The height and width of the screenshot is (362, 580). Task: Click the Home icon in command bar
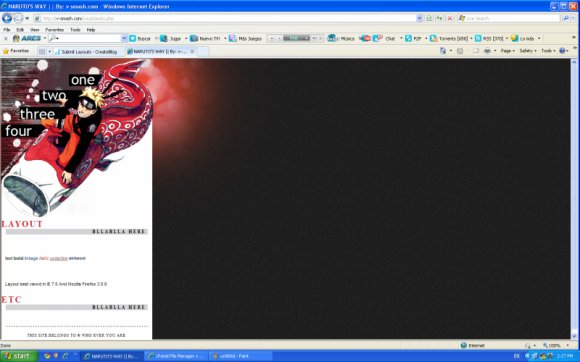tap(443, 51)
